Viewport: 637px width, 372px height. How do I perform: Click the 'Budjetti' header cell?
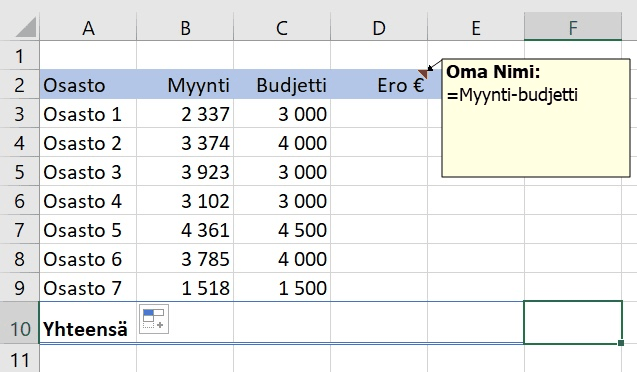point(282,84)
